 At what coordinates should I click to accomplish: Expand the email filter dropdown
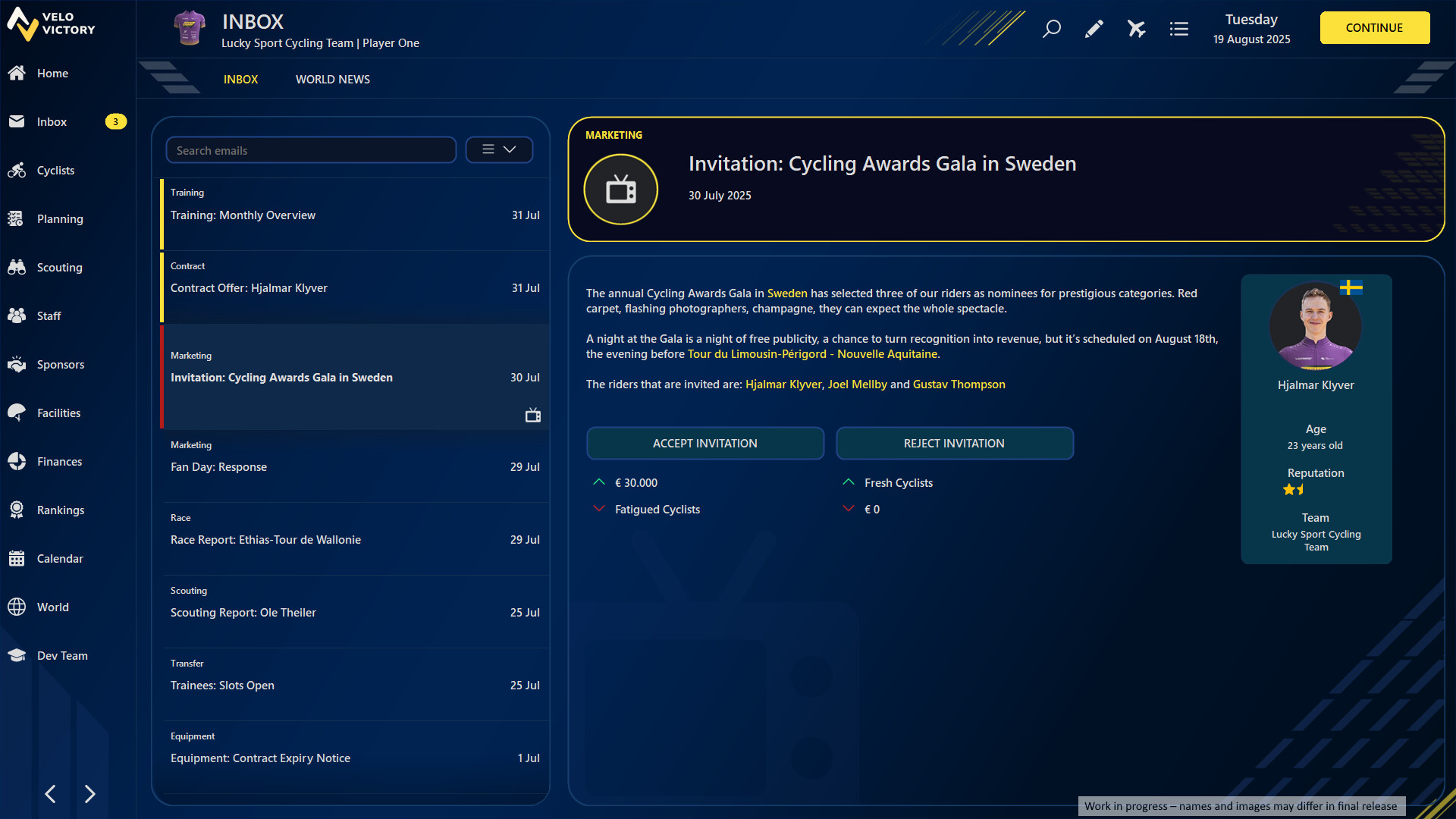(x=498, y=149)
